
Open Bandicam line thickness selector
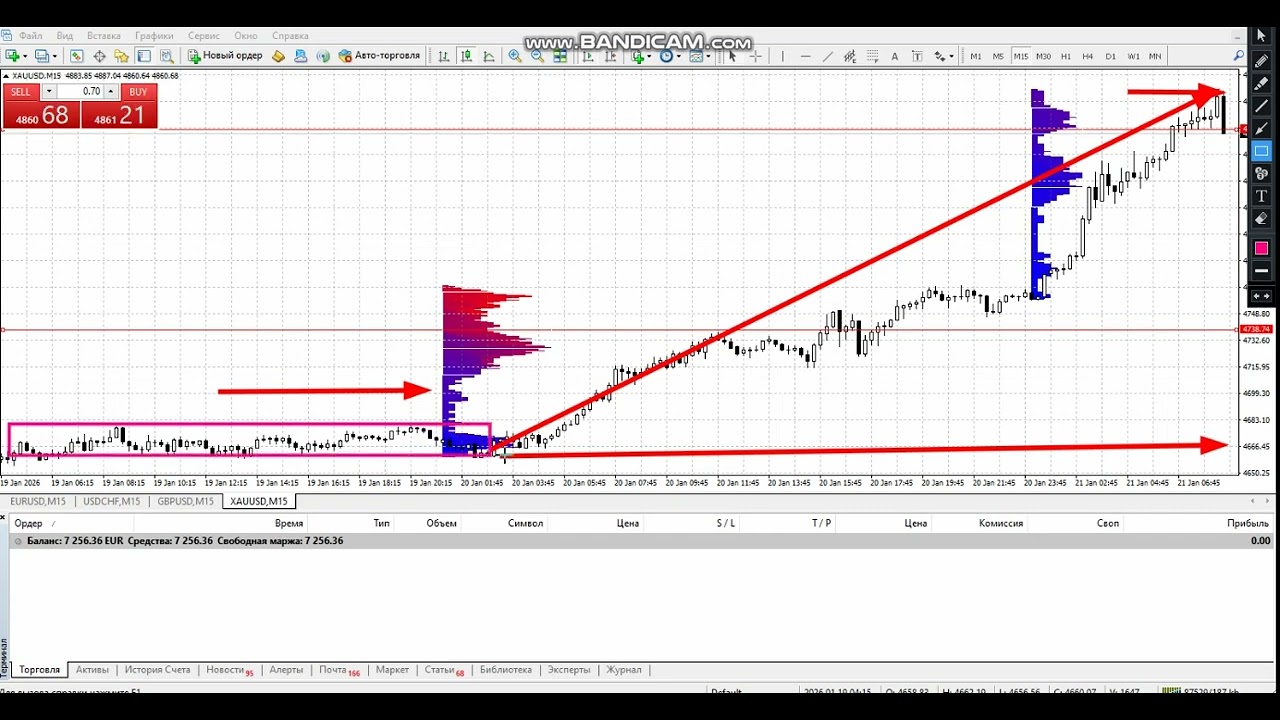1261,271
